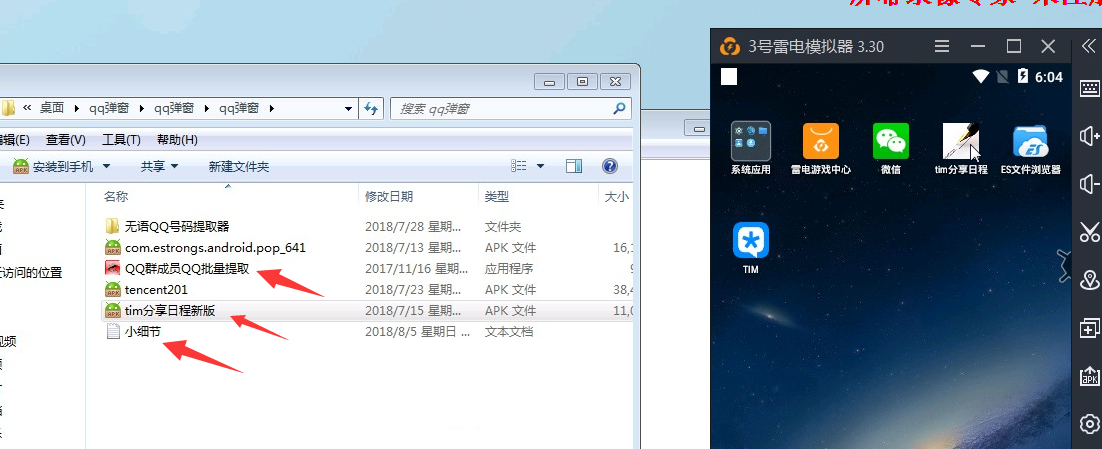Select the 无语QQ号码提取器 folder

click(177, 226)
